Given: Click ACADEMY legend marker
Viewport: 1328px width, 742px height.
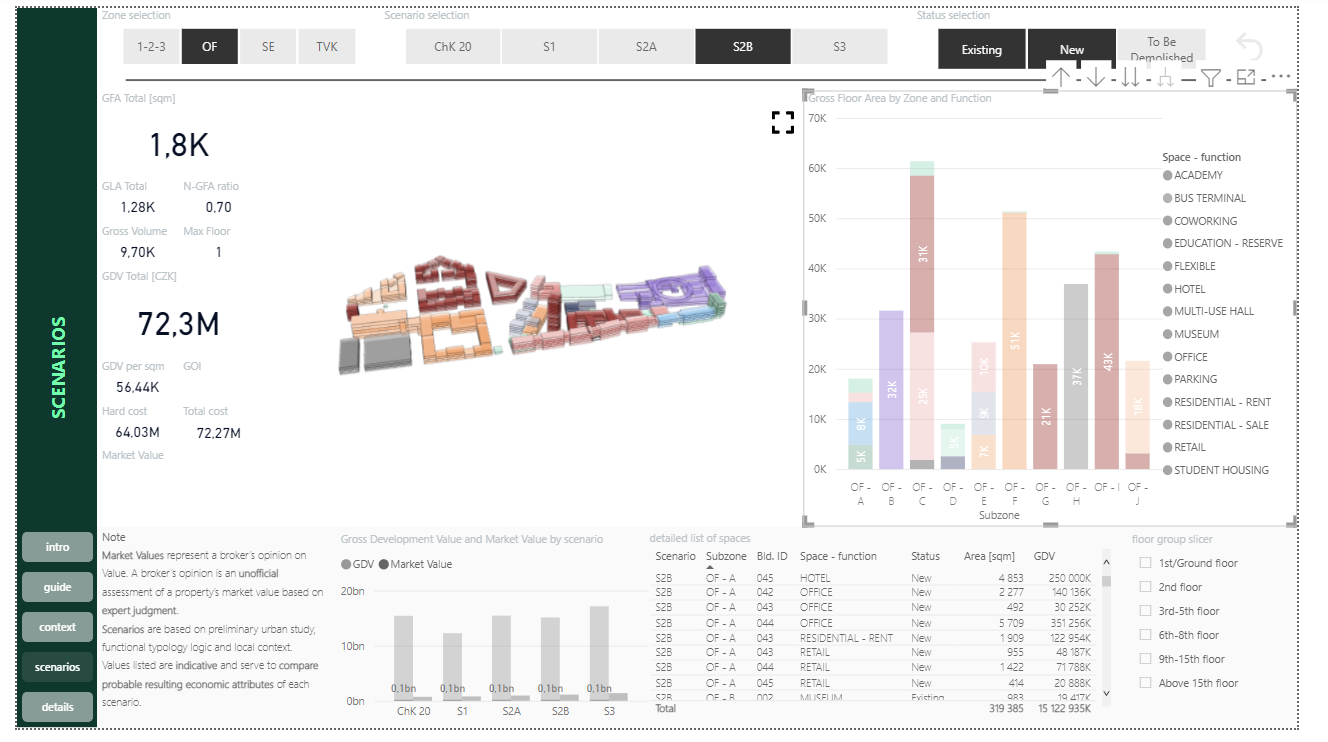Looking at the screenshot, I should click(1167, 176).
